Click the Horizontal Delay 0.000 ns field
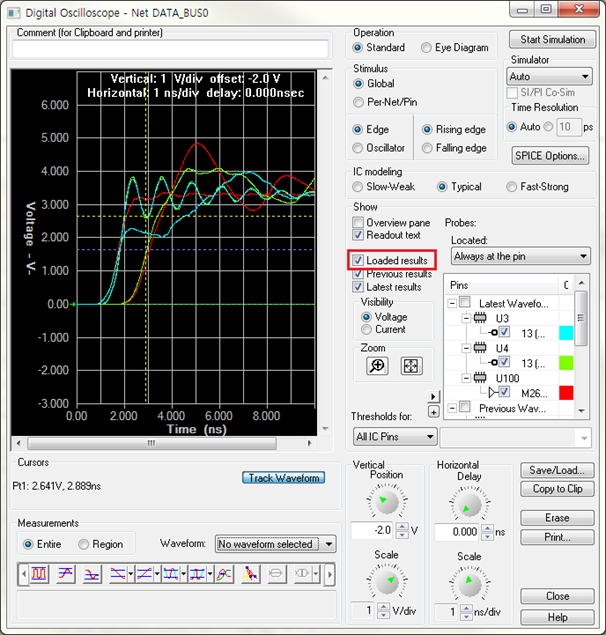The height and width of the screenshot is (635, 606). pyautogui.click(x=458, y=532)
